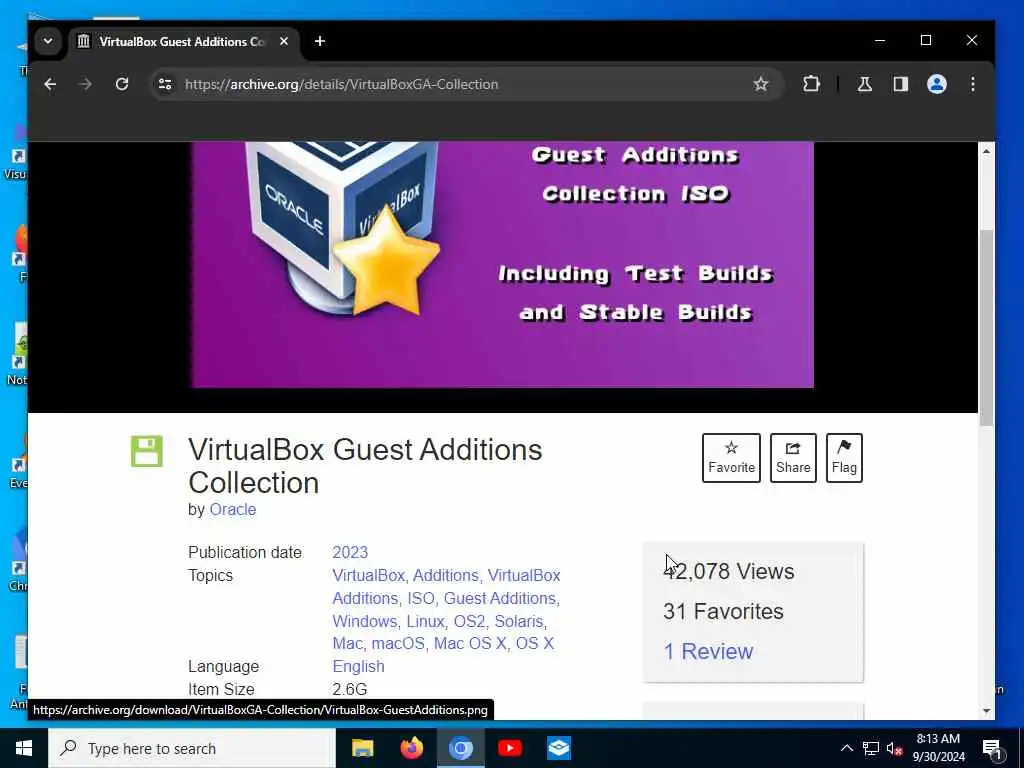The width and height of the screenshot is (1024, 768).
Task: Open the Linux topic link
Action: point(425,621)
